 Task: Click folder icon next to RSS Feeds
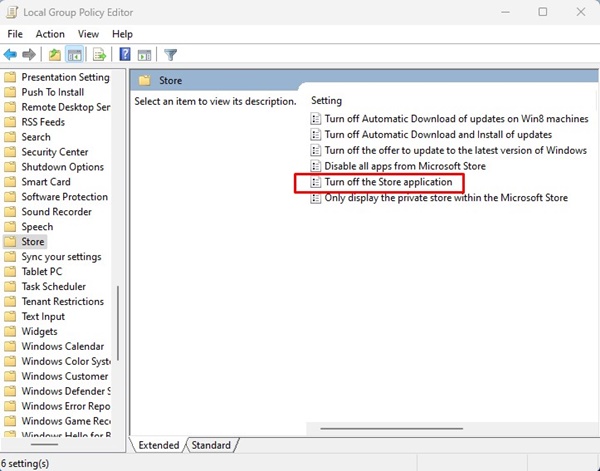tap(10, 122)
